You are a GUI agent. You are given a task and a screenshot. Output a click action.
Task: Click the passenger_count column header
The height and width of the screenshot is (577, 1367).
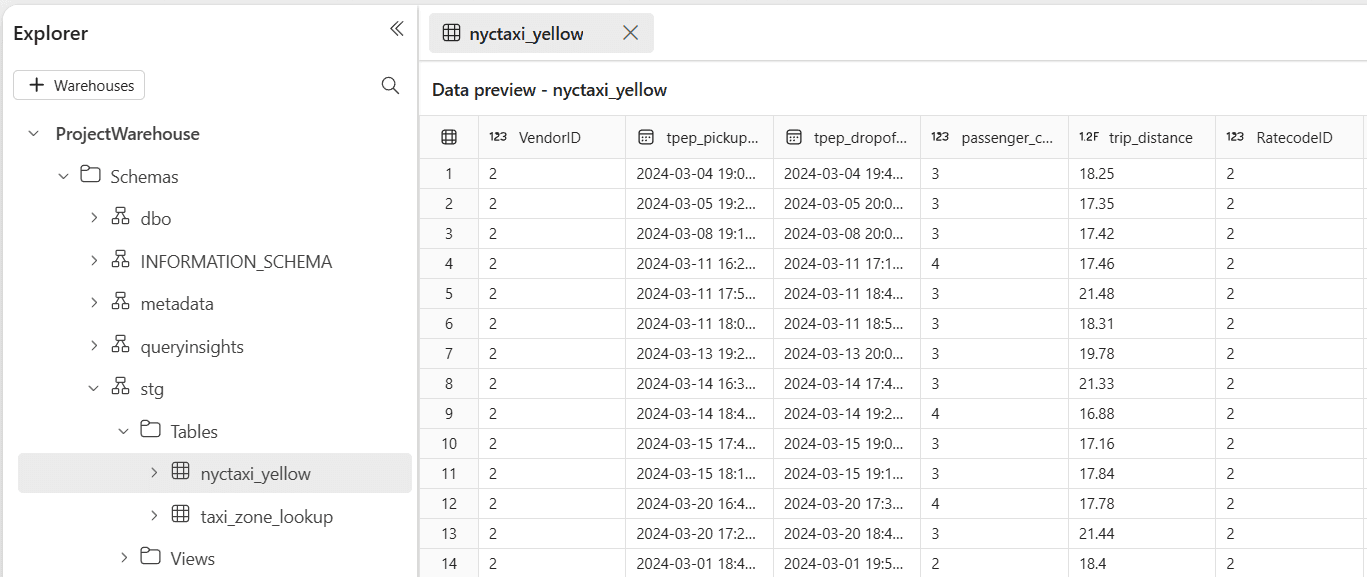point(995,138)
